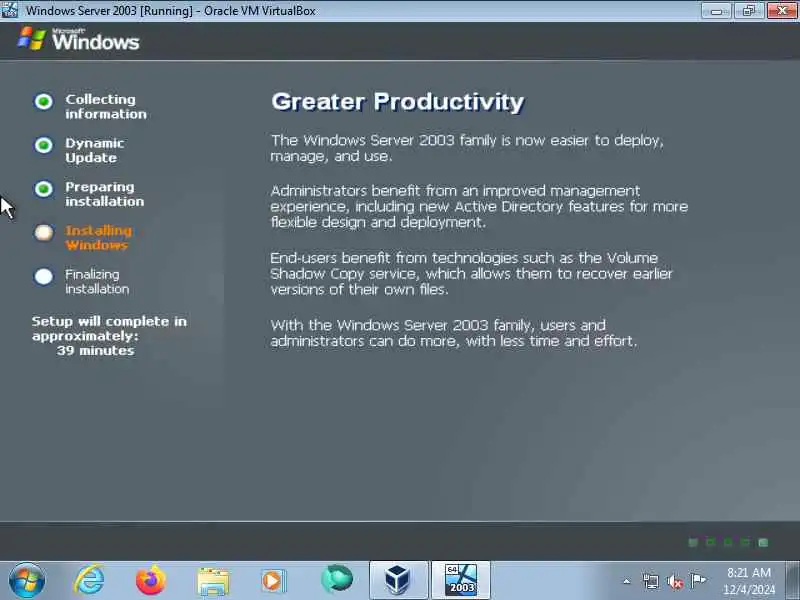
Task: Minimize the VirtualBox VM window
Action: tap(716, 10)
